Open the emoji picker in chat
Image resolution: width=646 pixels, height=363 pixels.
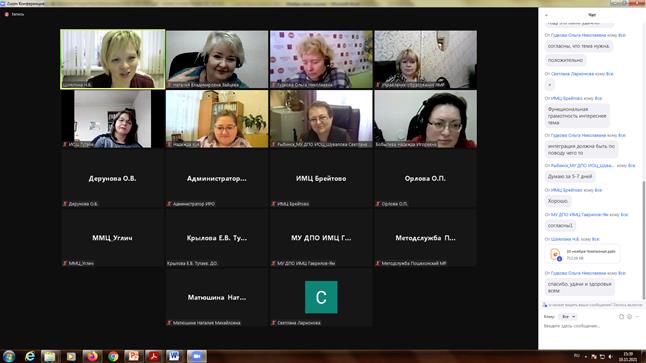[x=629, y=316]
